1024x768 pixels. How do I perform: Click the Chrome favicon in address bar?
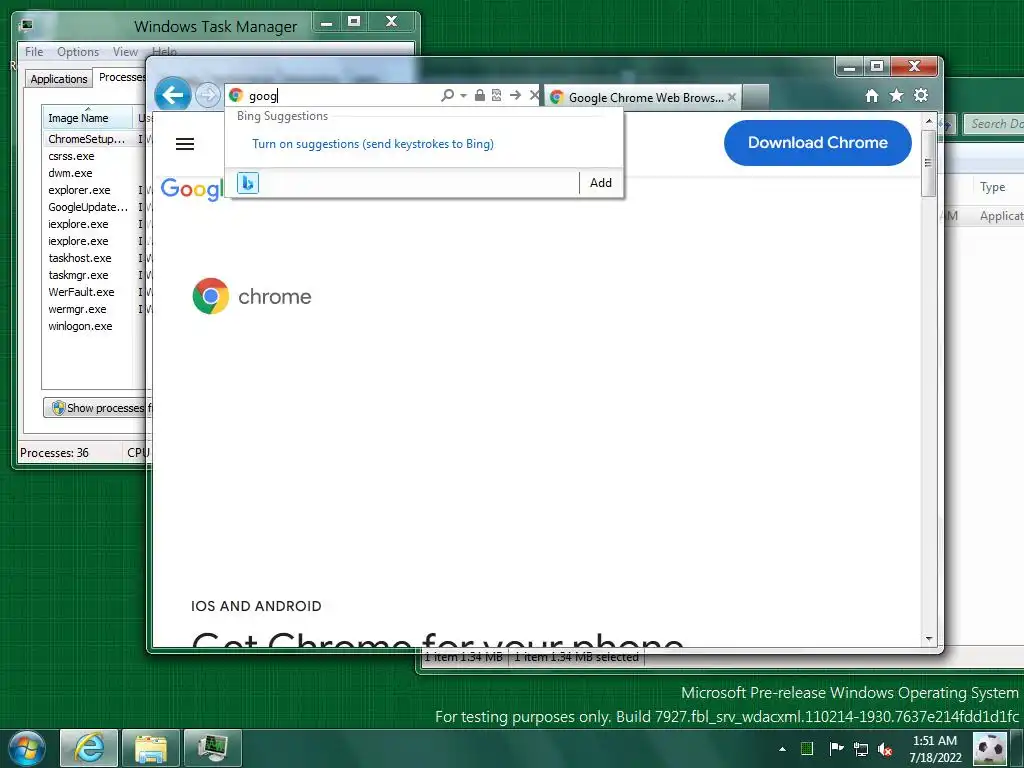[236, 95]
